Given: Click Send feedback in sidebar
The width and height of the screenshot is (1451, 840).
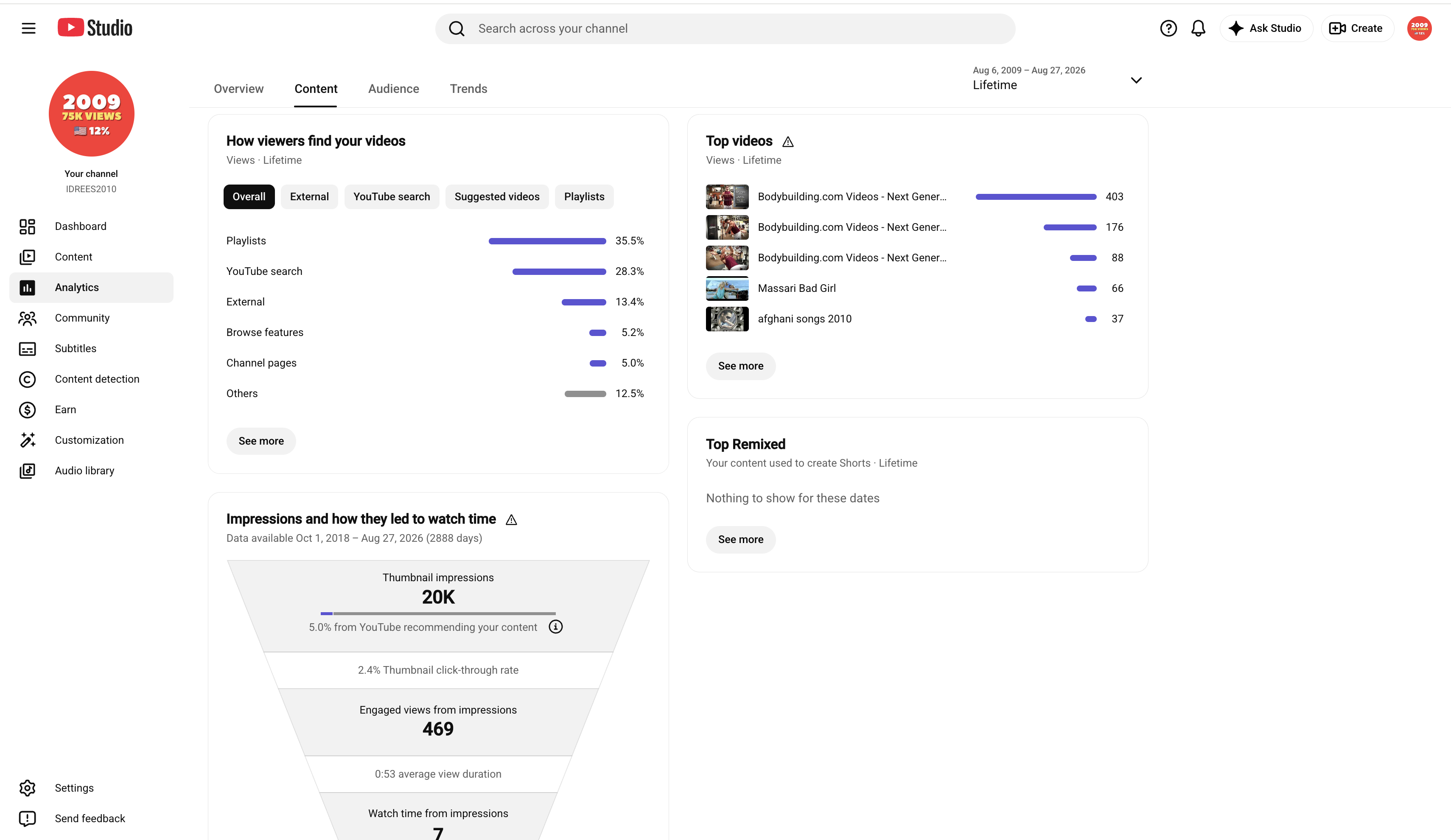Looking at the screenshot, I should point(91,818).
